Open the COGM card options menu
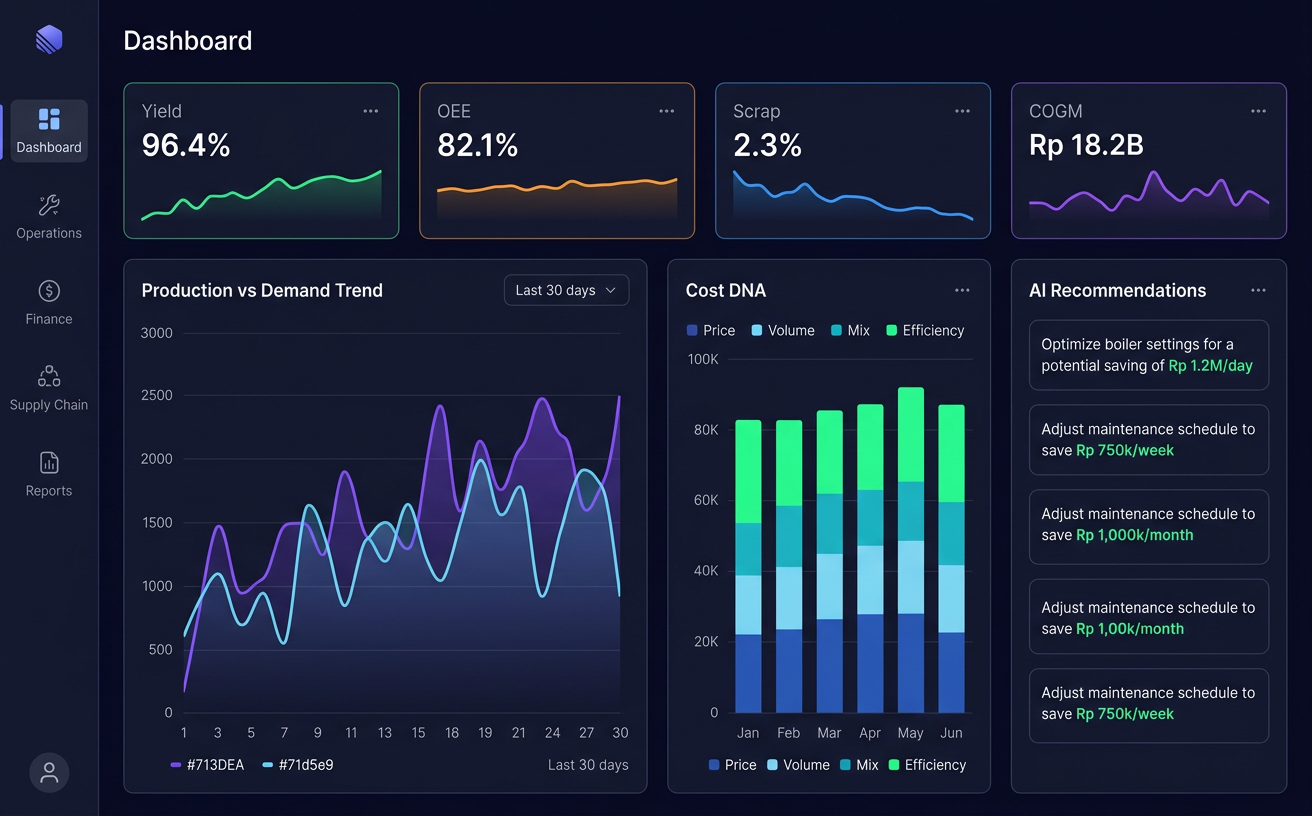The image size is (1312, 816). click(1259, 111)
